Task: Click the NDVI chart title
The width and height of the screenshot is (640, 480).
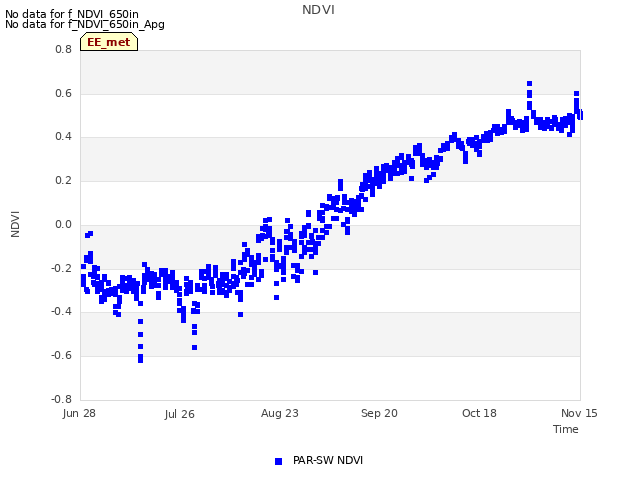Action: point(318,10)
